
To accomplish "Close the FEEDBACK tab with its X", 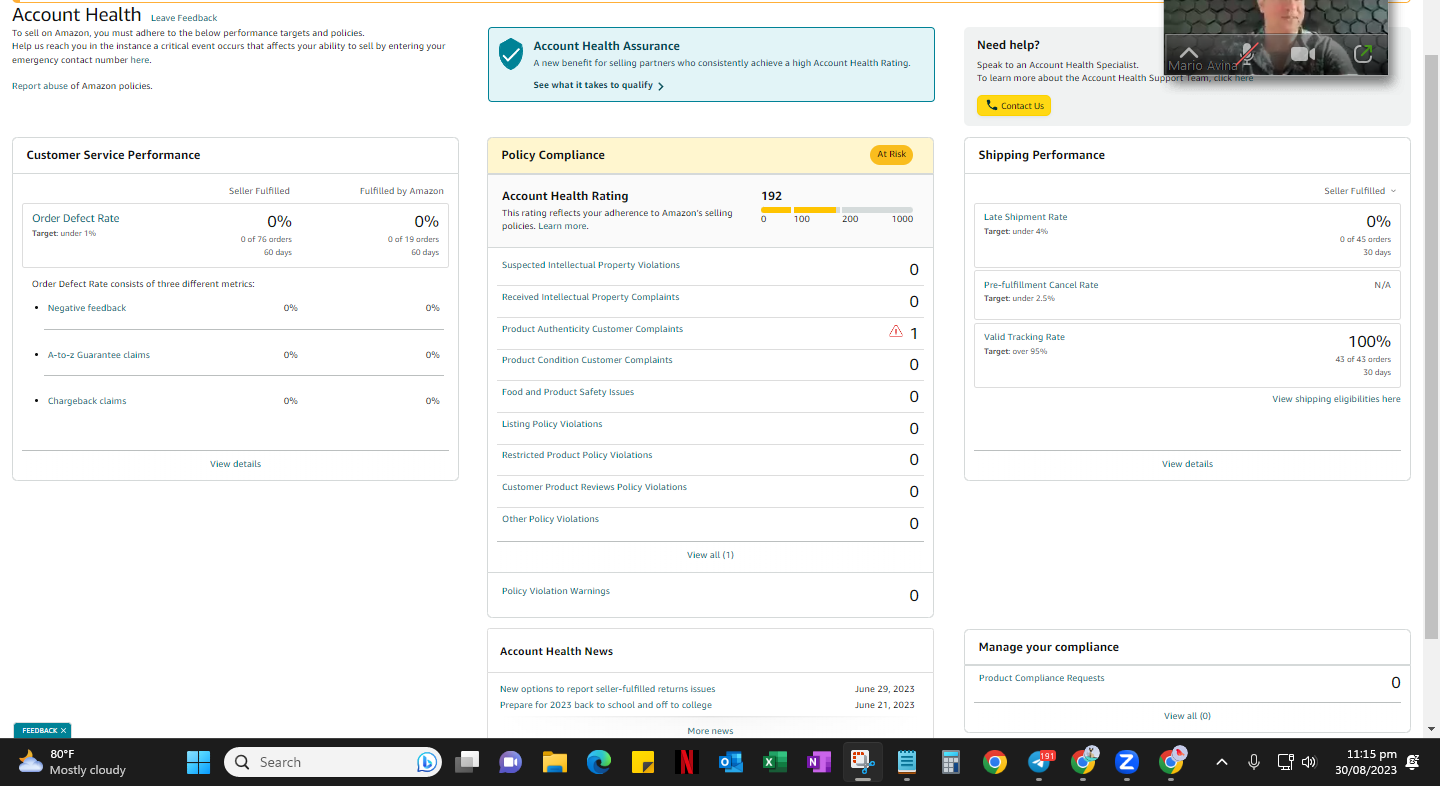I will coord(63,731).
